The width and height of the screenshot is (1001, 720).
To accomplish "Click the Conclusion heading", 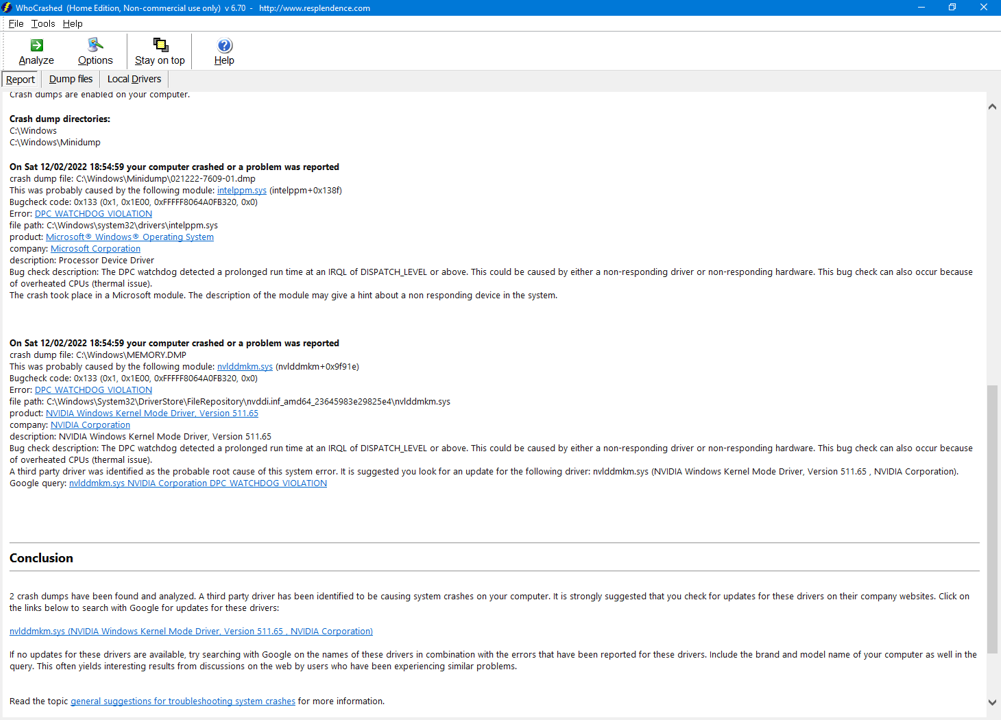I will click(x=41, y=558).
